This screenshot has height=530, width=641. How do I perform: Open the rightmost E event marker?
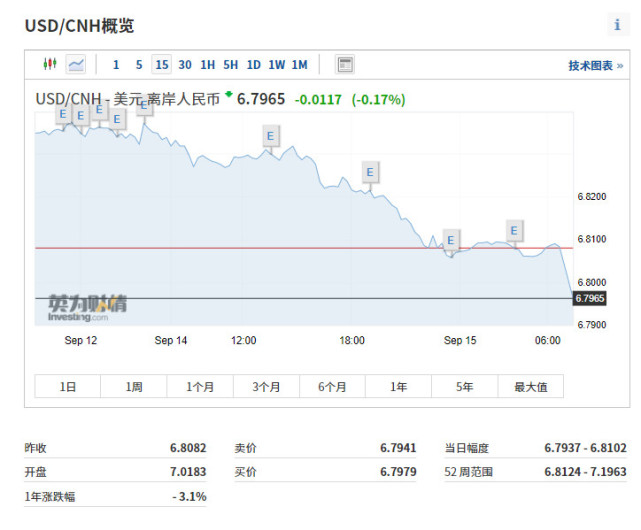point(514,230)
